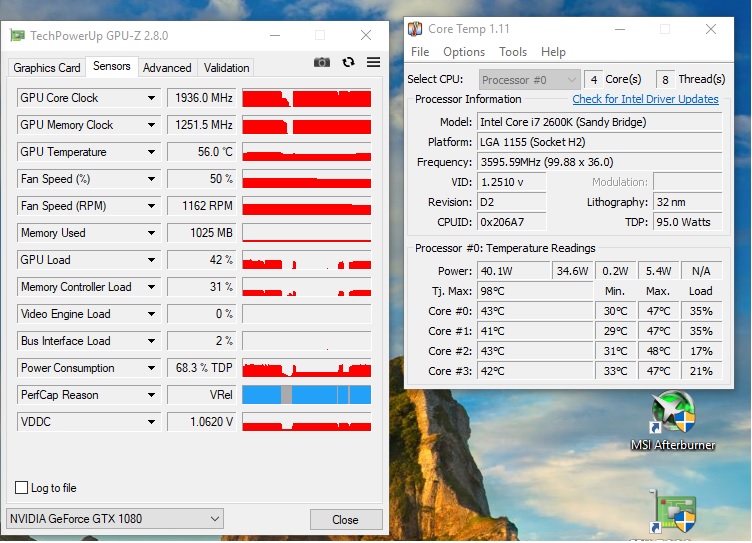Click the 1162 RPM value
This screenshot has width=752, height=543.
(202, 206)
